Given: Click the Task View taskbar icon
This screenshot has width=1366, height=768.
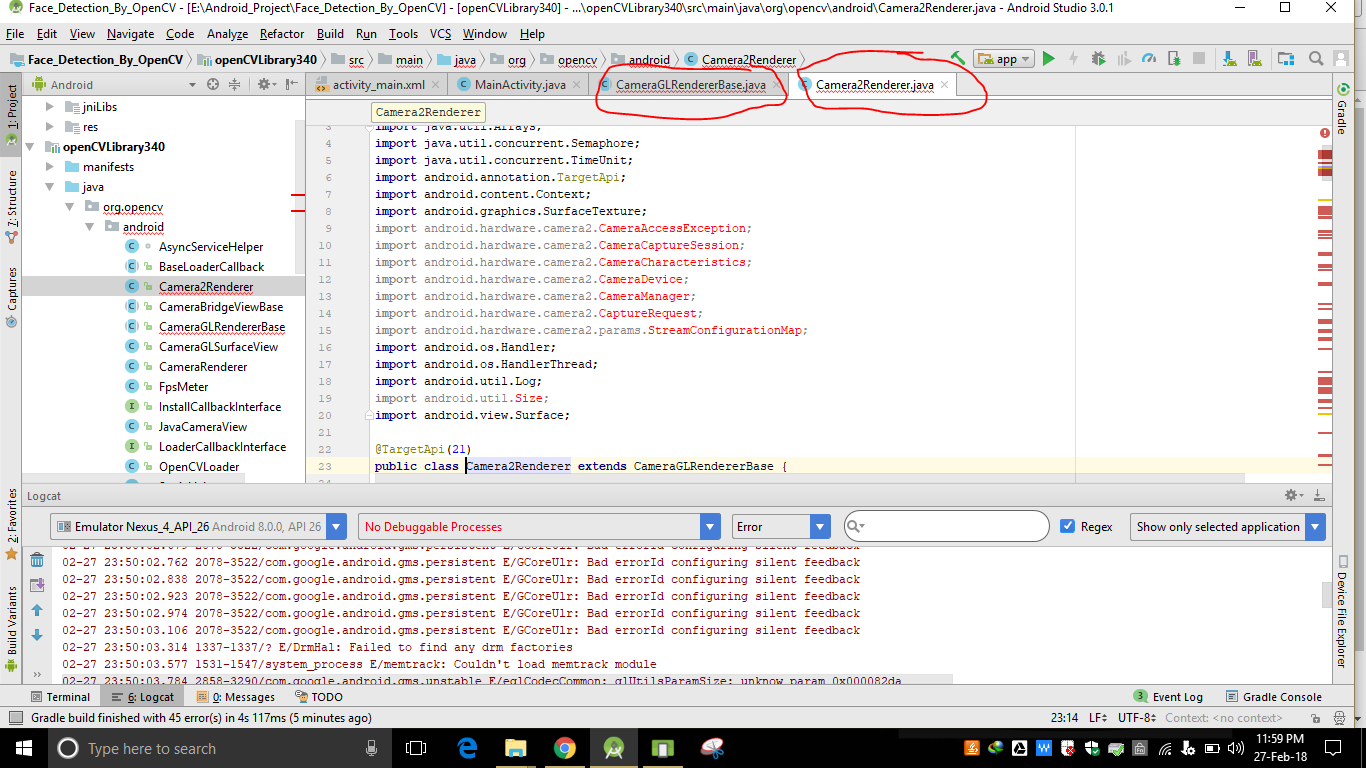Looking at the screenshot, I should click(x=417, y=748).
